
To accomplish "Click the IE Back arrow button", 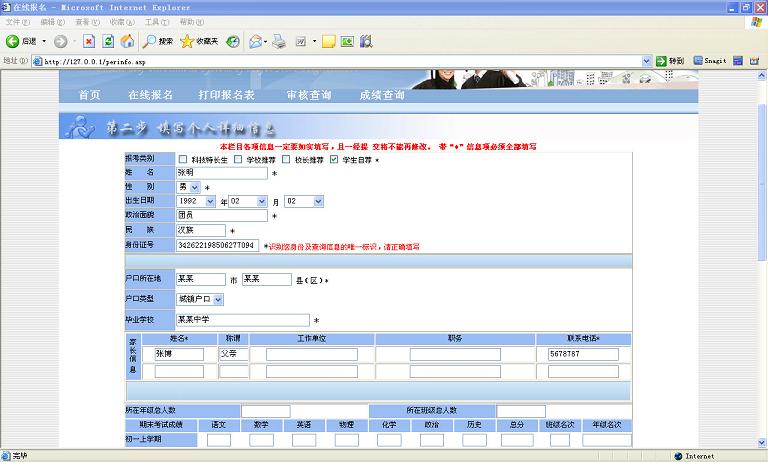I will [x=14, y=41].
